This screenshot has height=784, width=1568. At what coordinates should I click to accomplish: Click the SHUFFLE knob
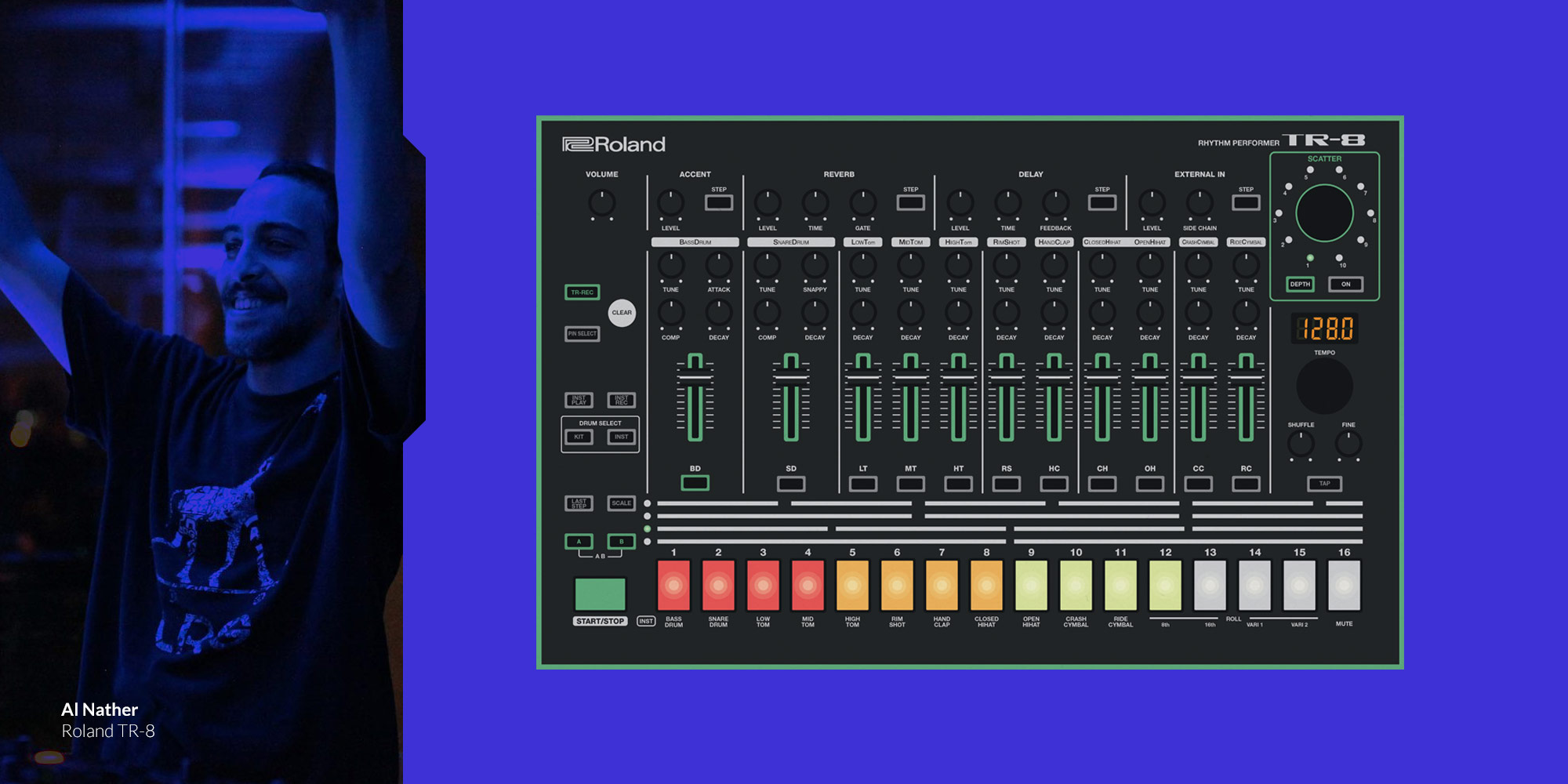[x=1301, y=445]
